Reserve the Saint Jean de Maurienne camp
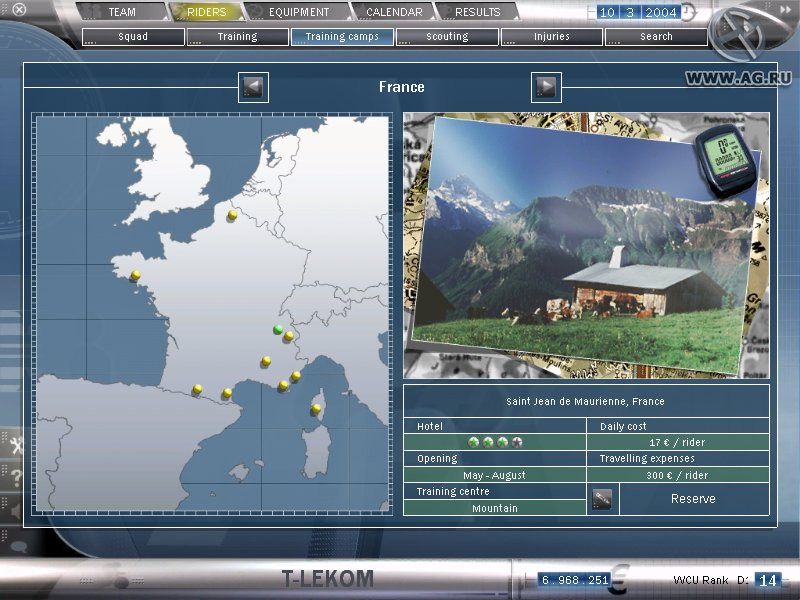The width and height of the screenshot is (800, 600). 693,499
